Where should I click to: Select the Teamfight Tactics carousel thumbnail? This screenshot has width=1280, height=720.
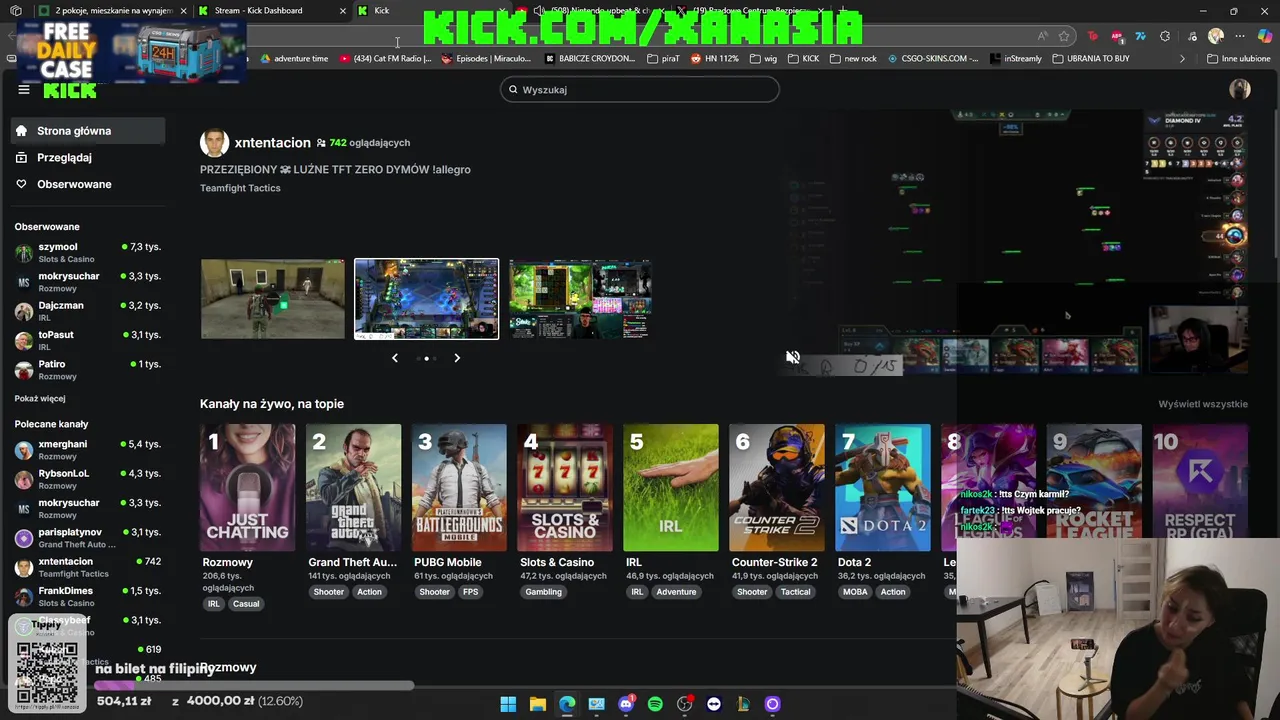coord(426,299)
